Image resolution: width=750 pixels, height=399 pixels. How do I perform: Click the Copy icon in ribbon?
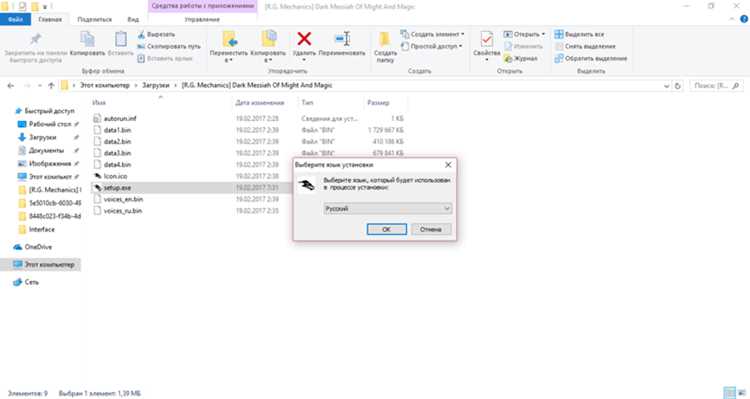87,39
